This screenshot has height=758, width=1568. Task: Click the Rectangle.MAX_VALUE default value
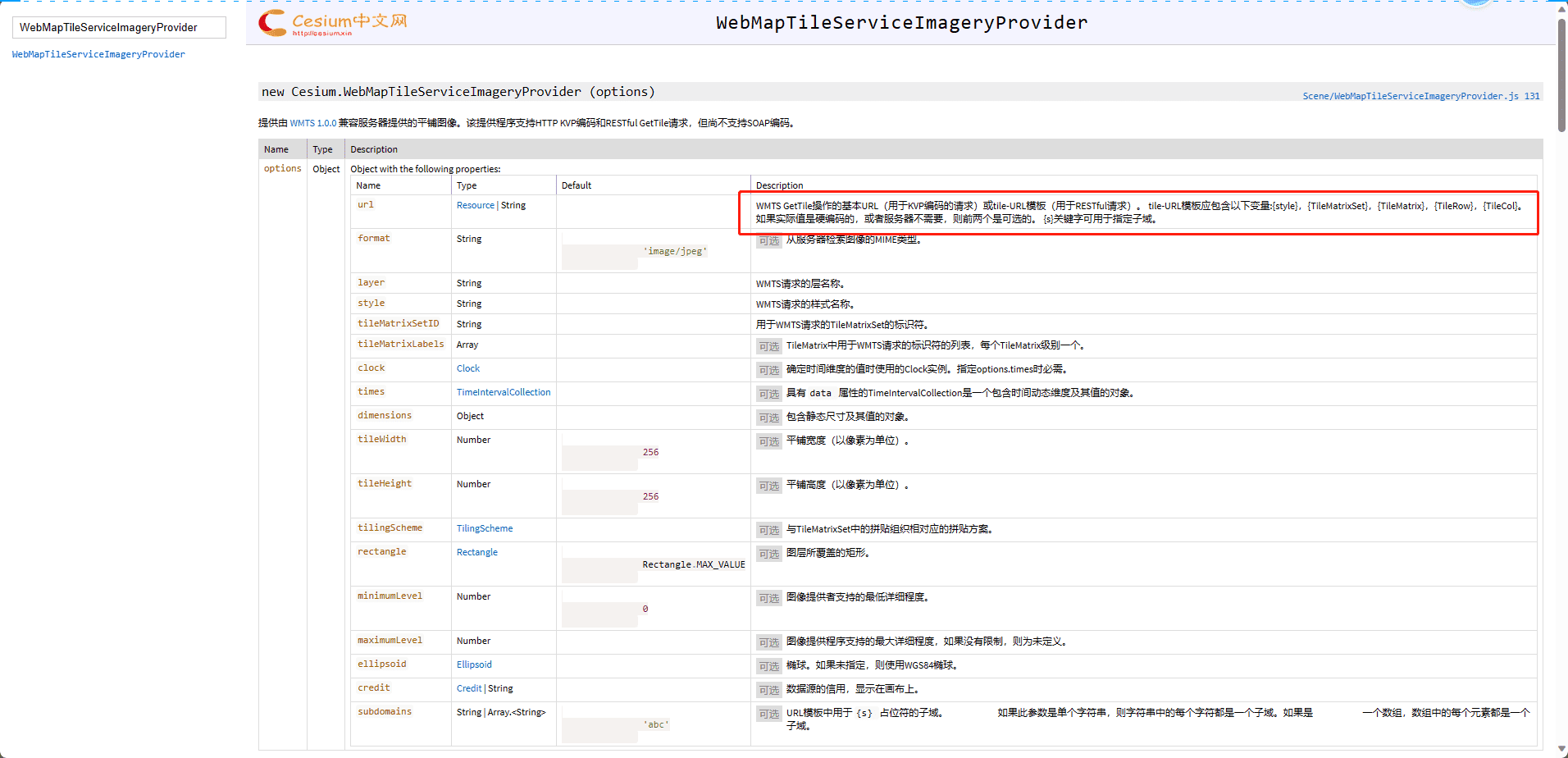694,564
